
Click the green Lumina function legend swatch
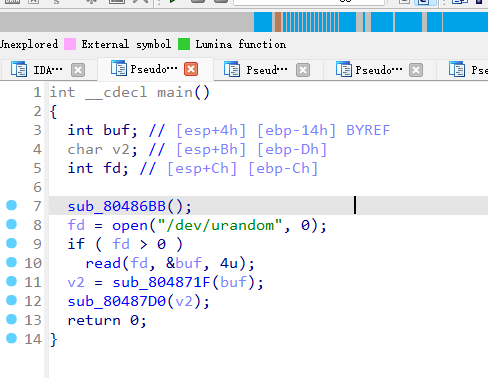[x=184, y=44]
